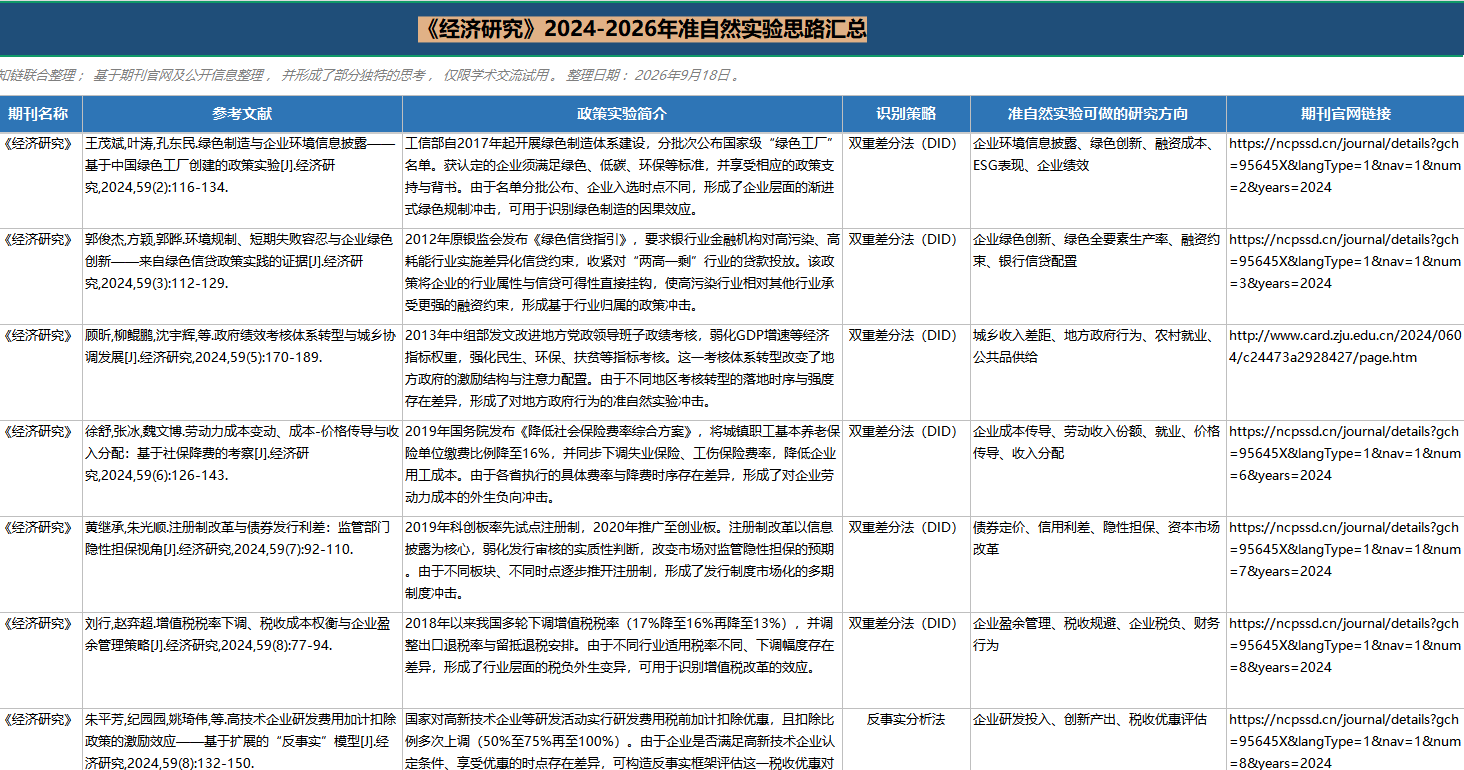The width and height of the screenshot is (1464, 770).
Task: Select 双重差分法（DID）cell in 黄继承 row
Action: tap(906, 564)
